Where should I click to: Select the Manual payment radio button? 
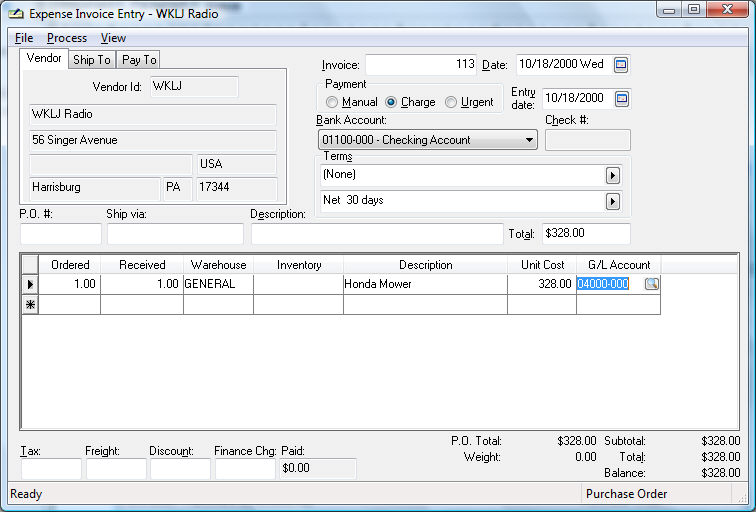tap(332, 102)
